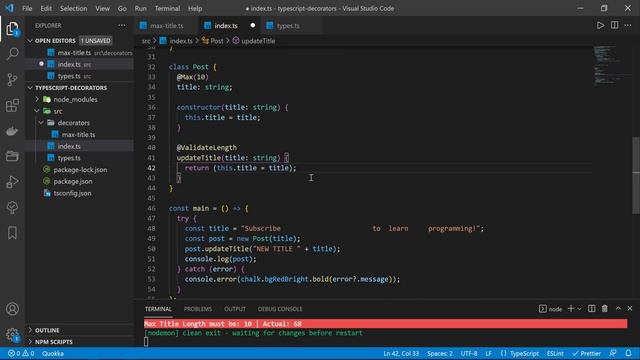640x360 pixels.
Task: Open the Docker view icon
Action: coord(12,131)
